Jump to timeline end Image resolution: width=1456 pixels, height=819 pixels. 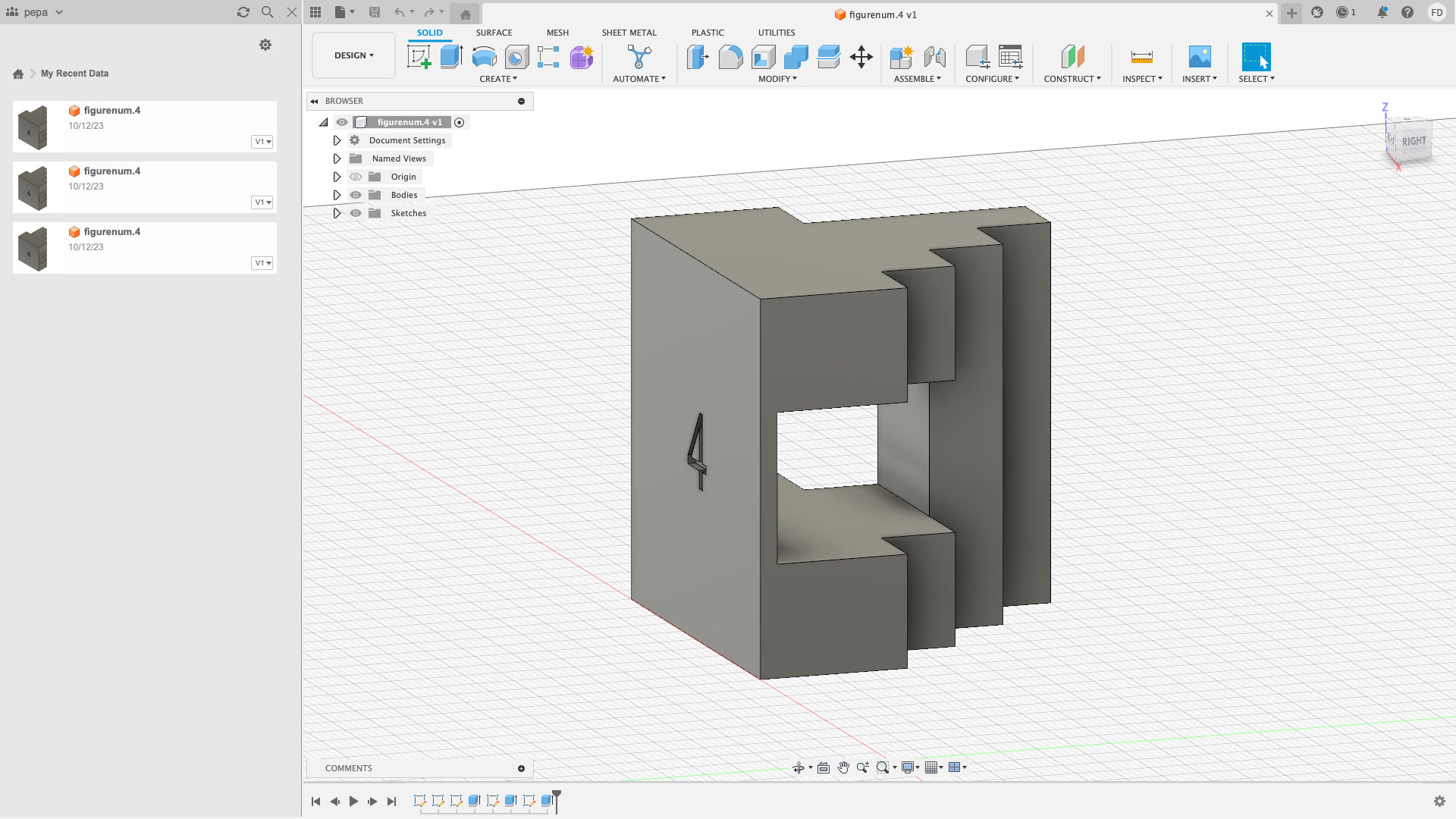coord(391,801)
